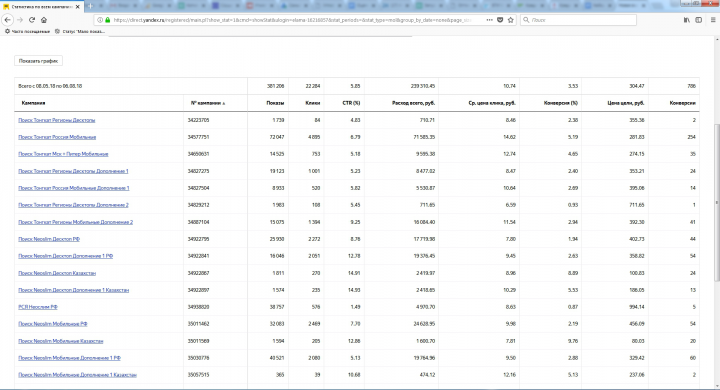The width and height of the screenshot is (720, 390).
Task: Open 'Поиск Neoslim Десктоп Дополнение 1 Казахстан'
Action: tap(73, 290)
